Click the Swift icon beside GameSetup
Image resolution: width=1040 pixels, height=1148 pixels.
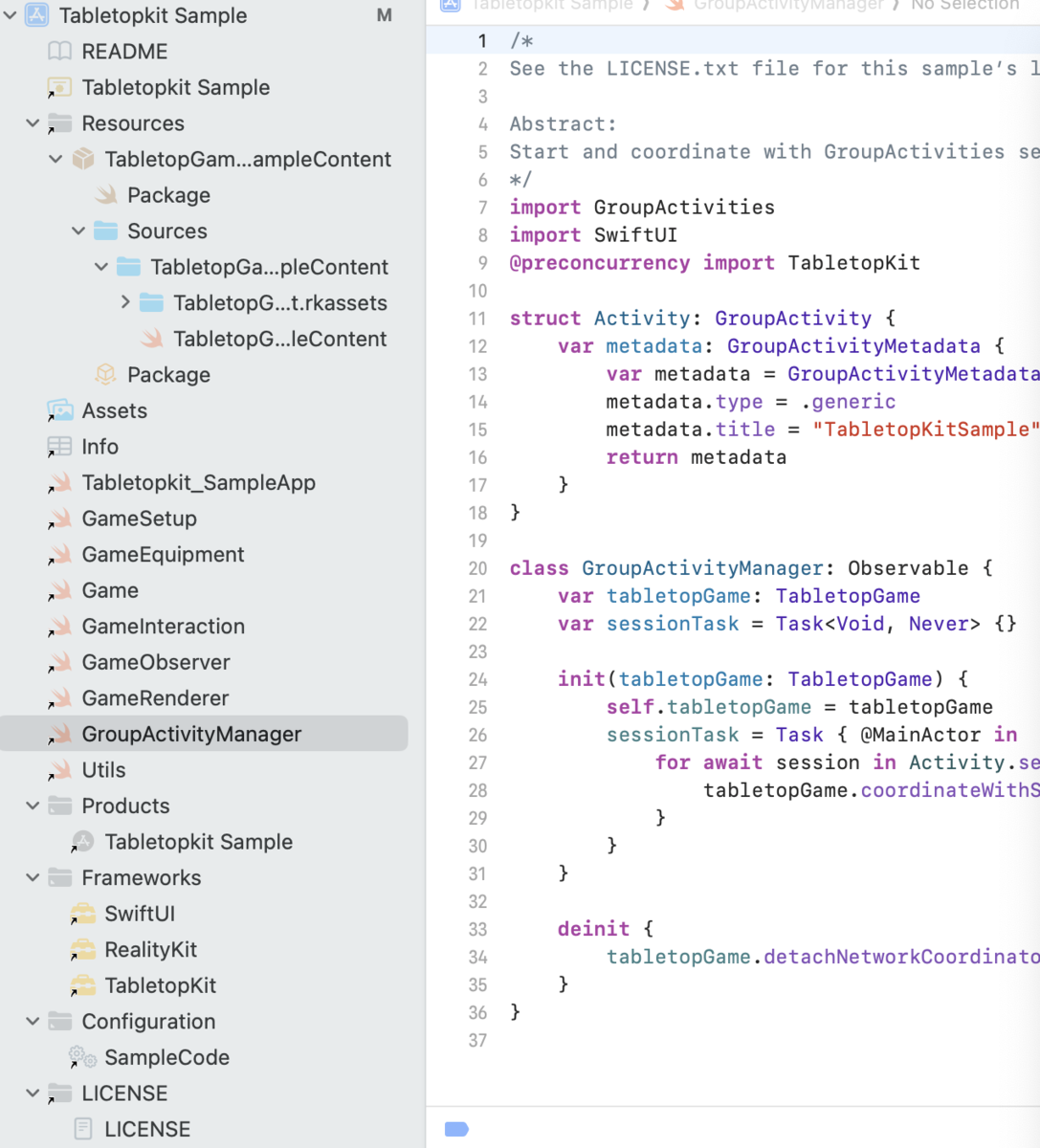point(60,519)
